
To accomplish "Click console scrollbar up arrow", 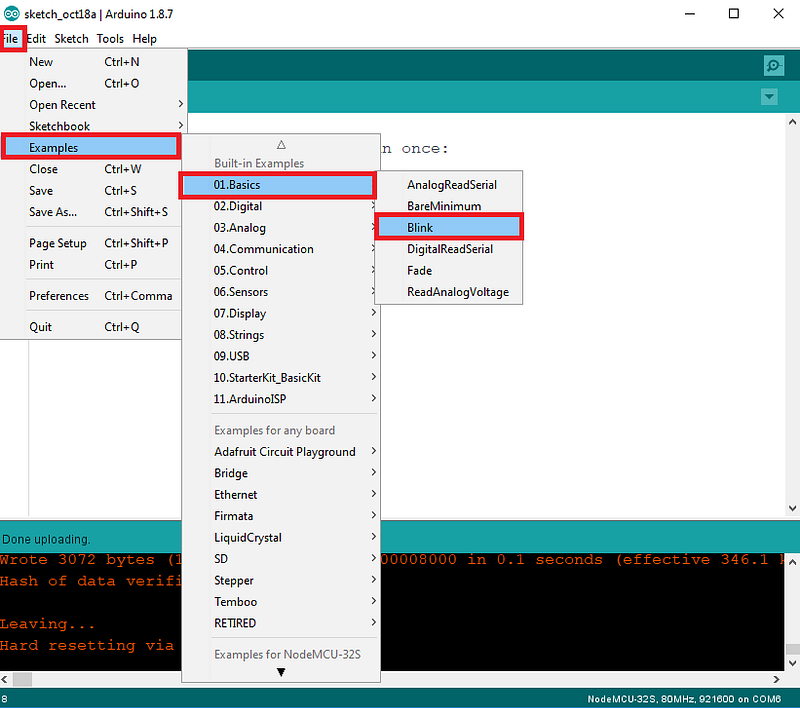I will (792, 562).
